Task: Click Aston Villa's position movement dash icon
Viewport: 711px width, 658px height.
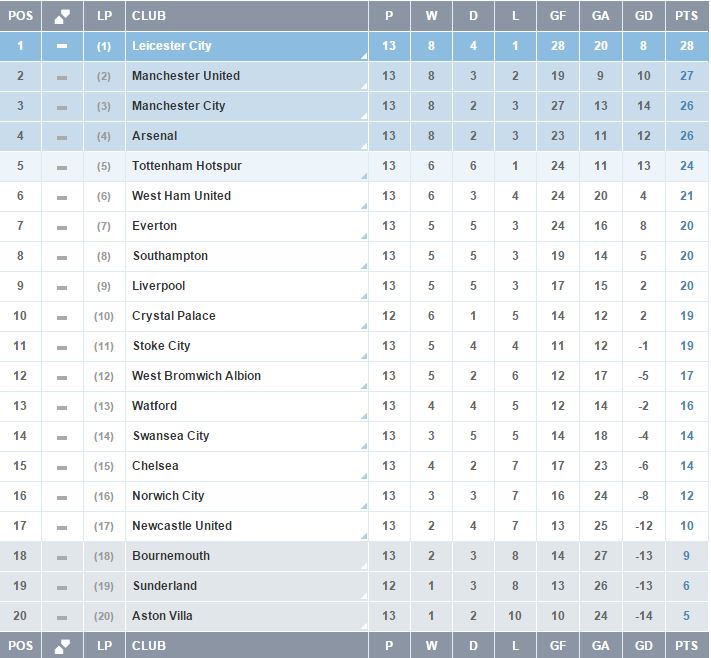Action: pos(62,617)
